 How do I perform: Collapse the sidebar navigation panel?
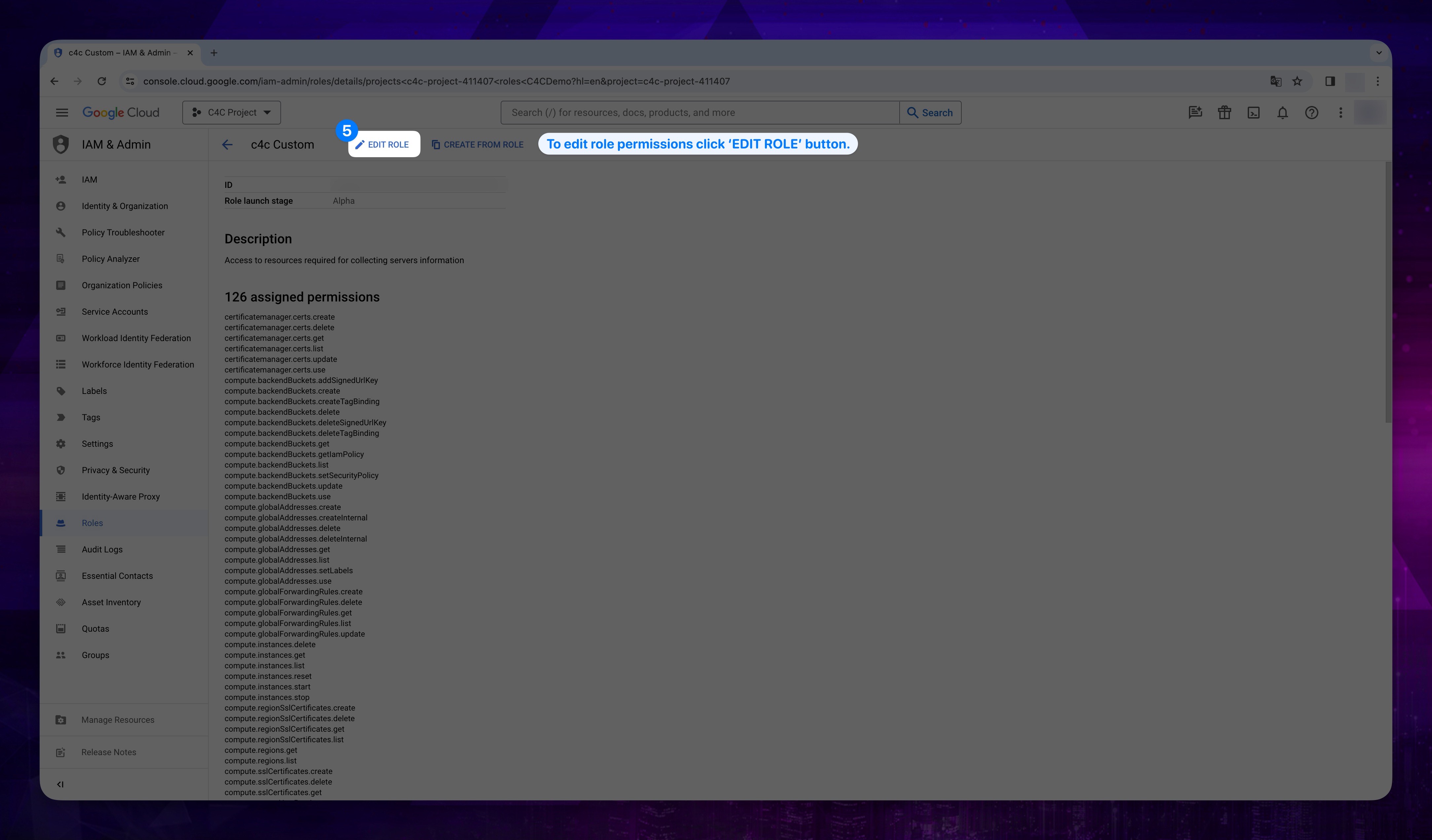coord(60,784)
